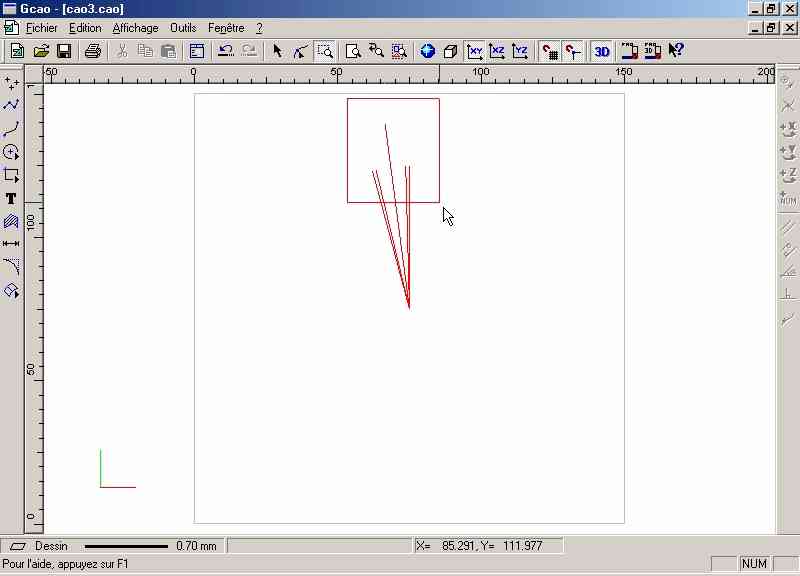Click the 3D cube perspective icon
Screen dimensions: 800x576
pyautogui.click(x=451, y=51)
